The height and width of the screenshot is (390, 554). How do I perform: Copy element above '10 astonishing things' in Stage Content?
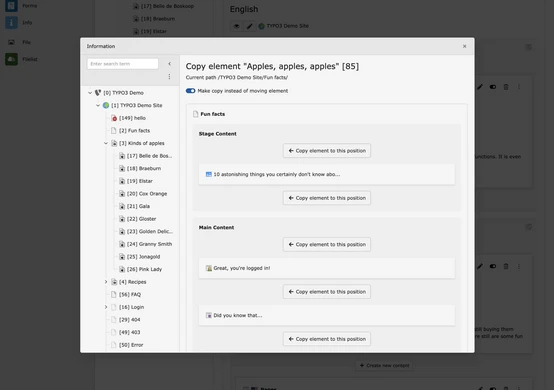coord(327,151)
